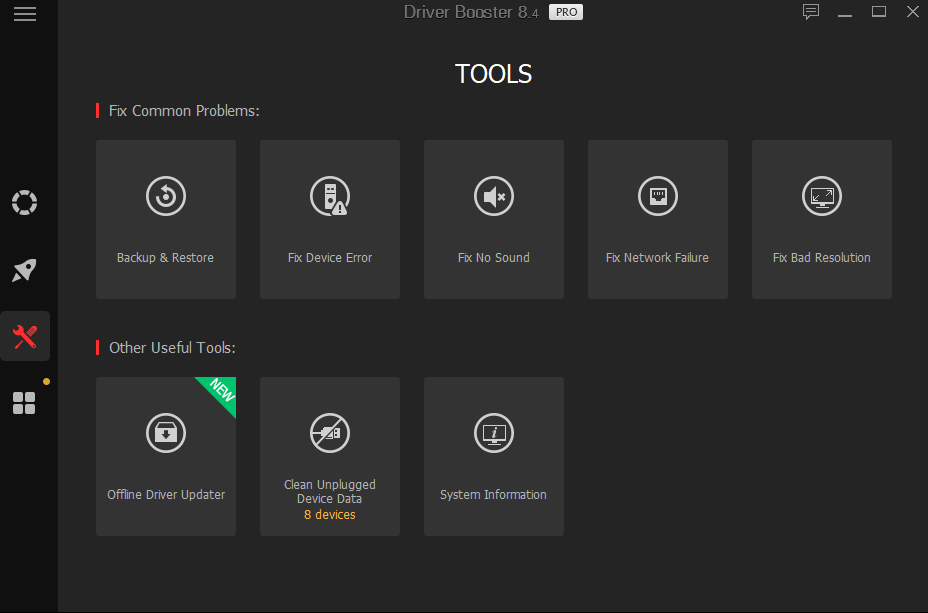The height and width of the screenshot is (613, 928).
Task: Open the Scan section in sidebar
Action: [24, 202]
